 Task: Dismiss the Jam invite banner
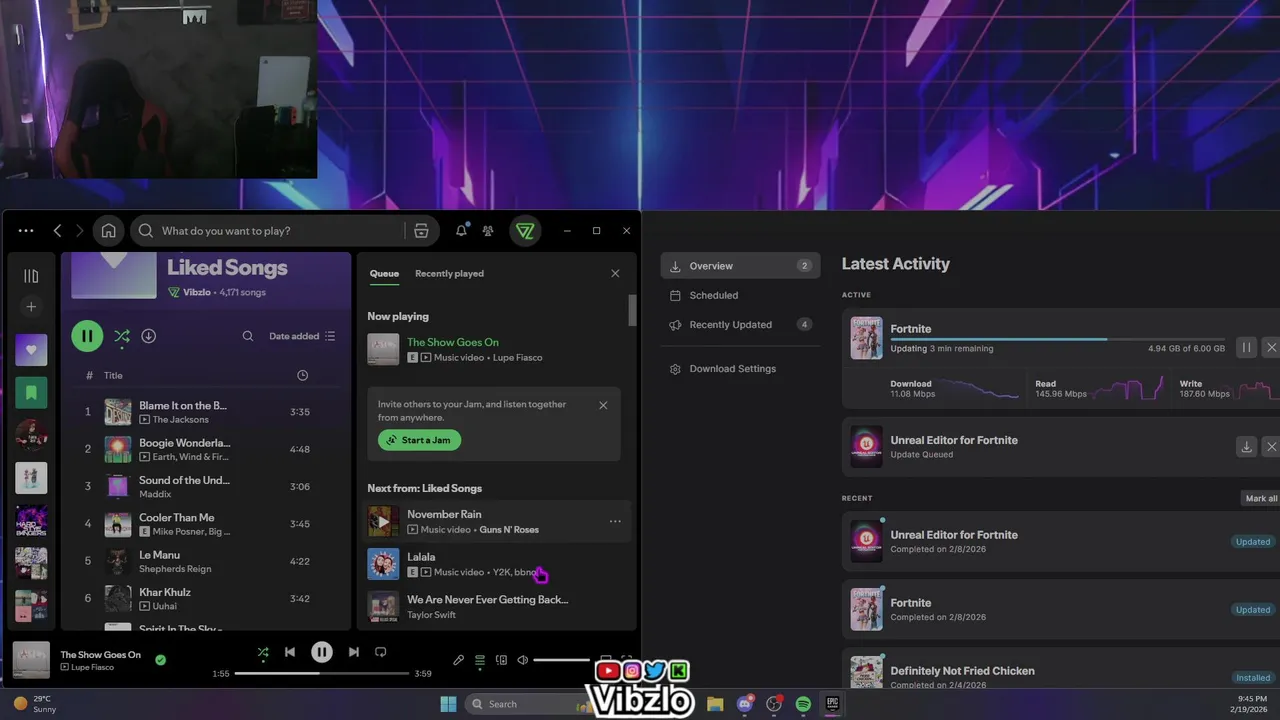603,405
